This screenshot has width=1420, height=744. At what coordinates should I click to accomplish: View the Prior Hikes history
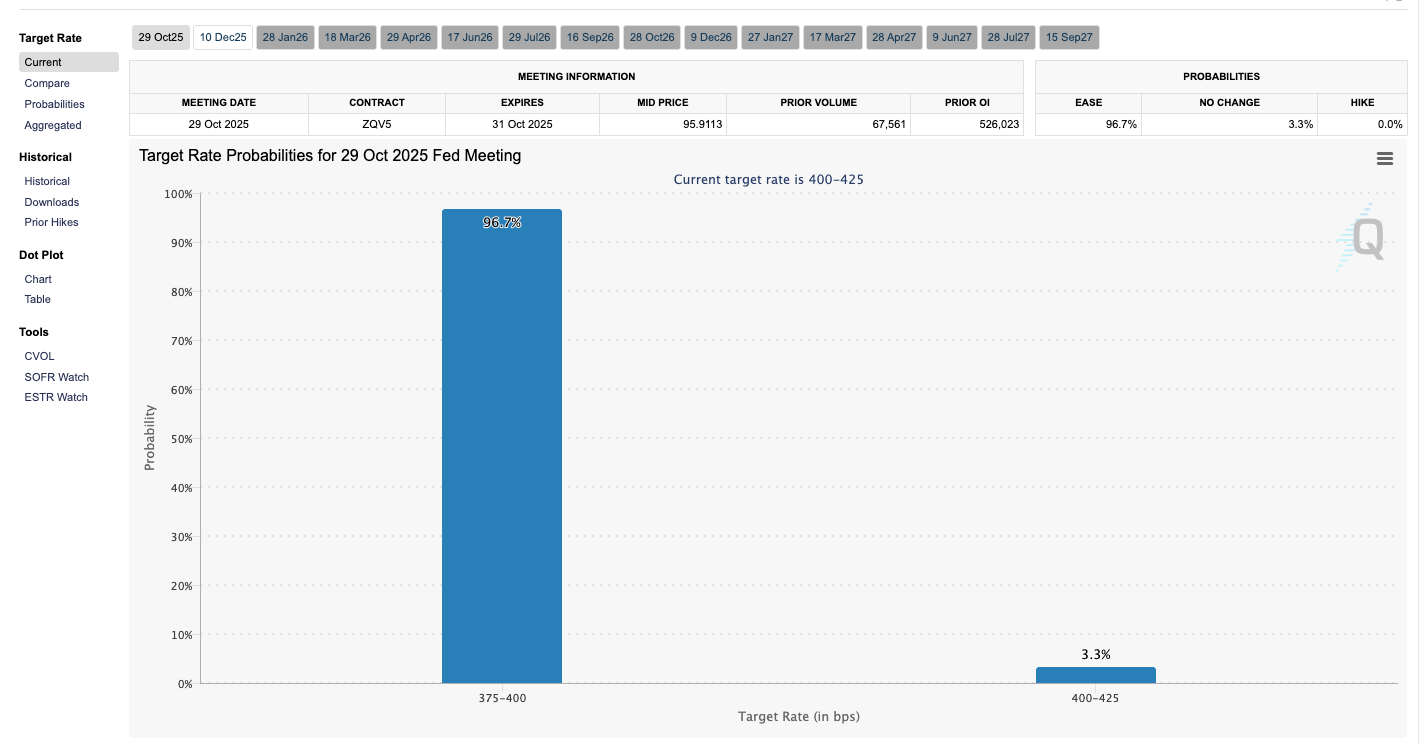tap(51, 222)
